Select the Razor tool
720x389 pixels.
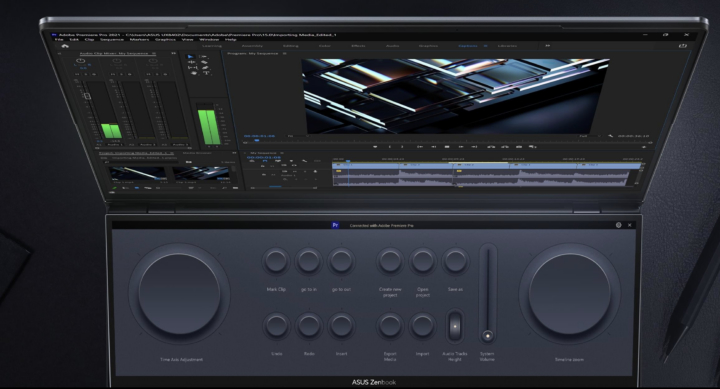(204, 62)
